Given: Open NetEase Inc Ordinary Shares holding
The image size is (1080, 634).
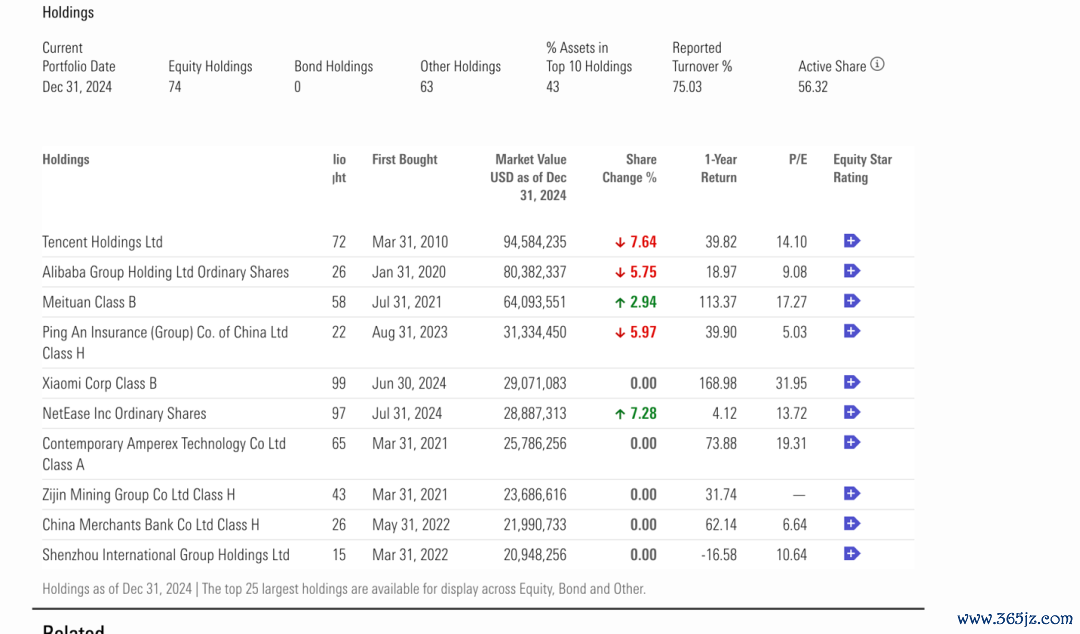Looking at the screenshot, I should 124,413.
